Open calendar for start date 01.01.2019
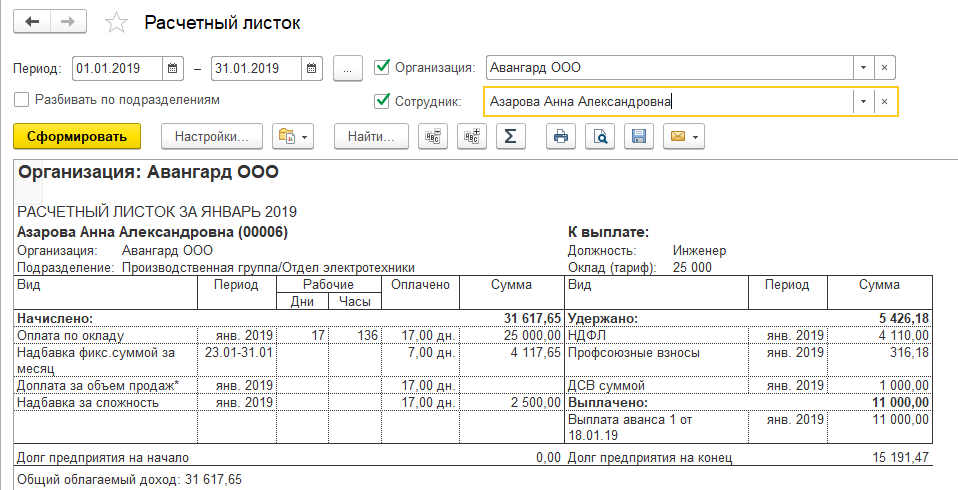The width and height of the screenshot is (958, 490). [x=173, y=68]
